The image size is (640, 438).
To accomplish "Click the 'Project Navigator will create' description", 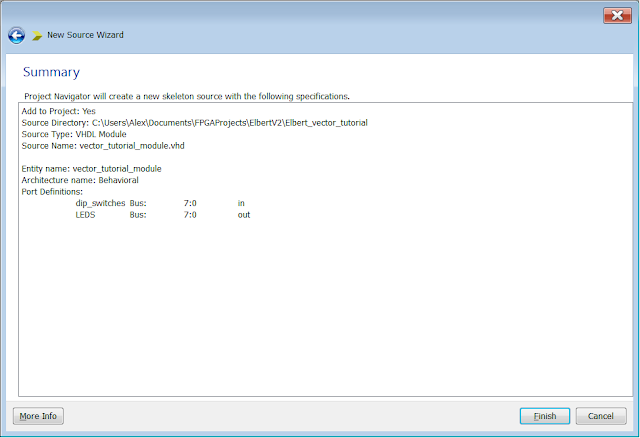I will click(x=187, y=96).
